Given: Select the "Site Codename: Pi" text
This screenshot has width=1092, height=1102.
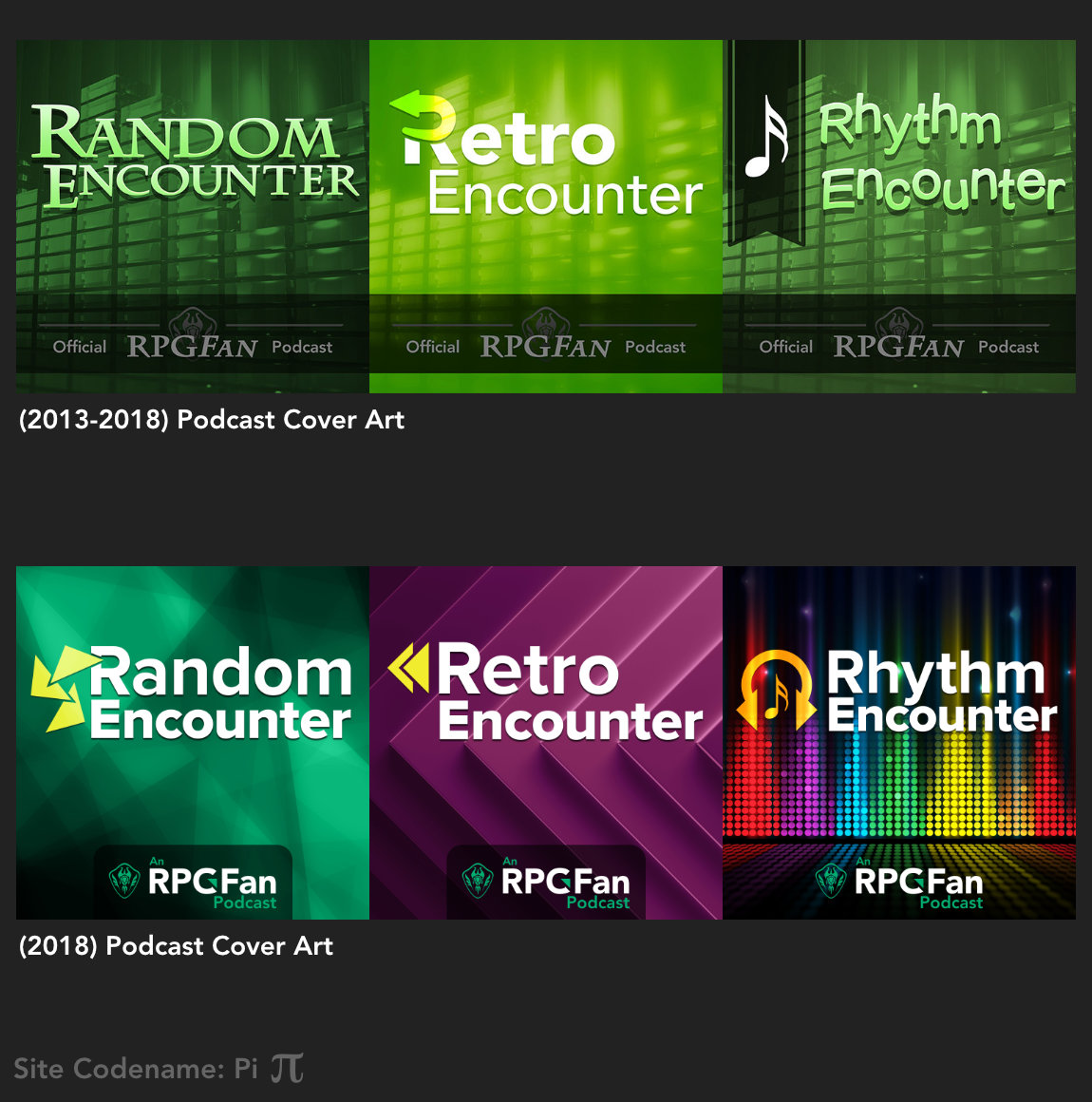Looking at the screenshot, I should click(136, 1068).
